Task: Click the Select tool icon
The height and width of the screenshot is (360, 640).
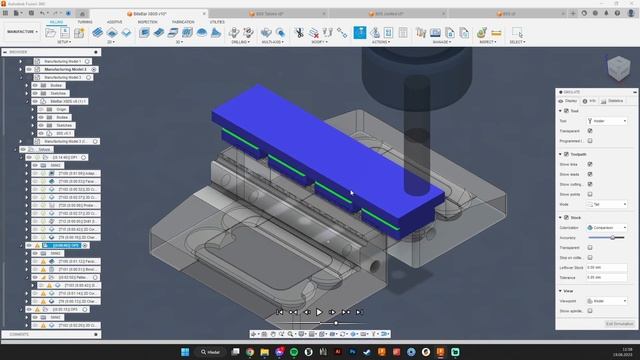Action: pos(517,33)
